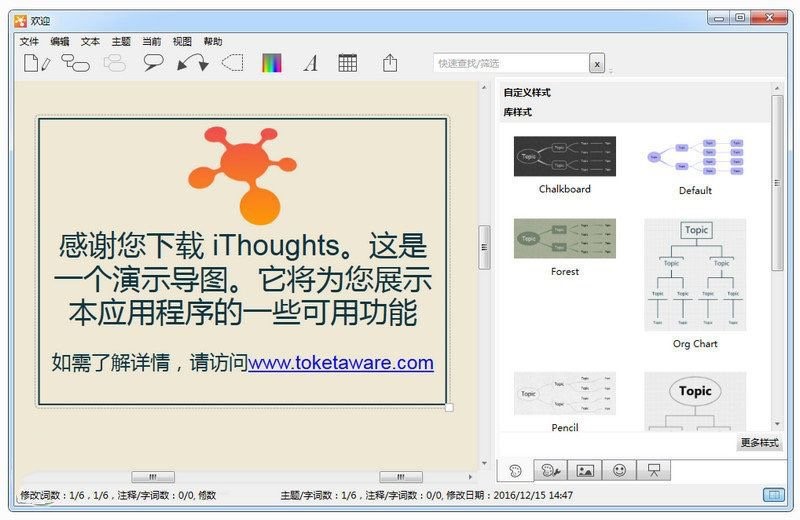The image size is (800, 520).
Task: Click the canvas horizontal scrollbar right arrow
Action: pos(470,477)
